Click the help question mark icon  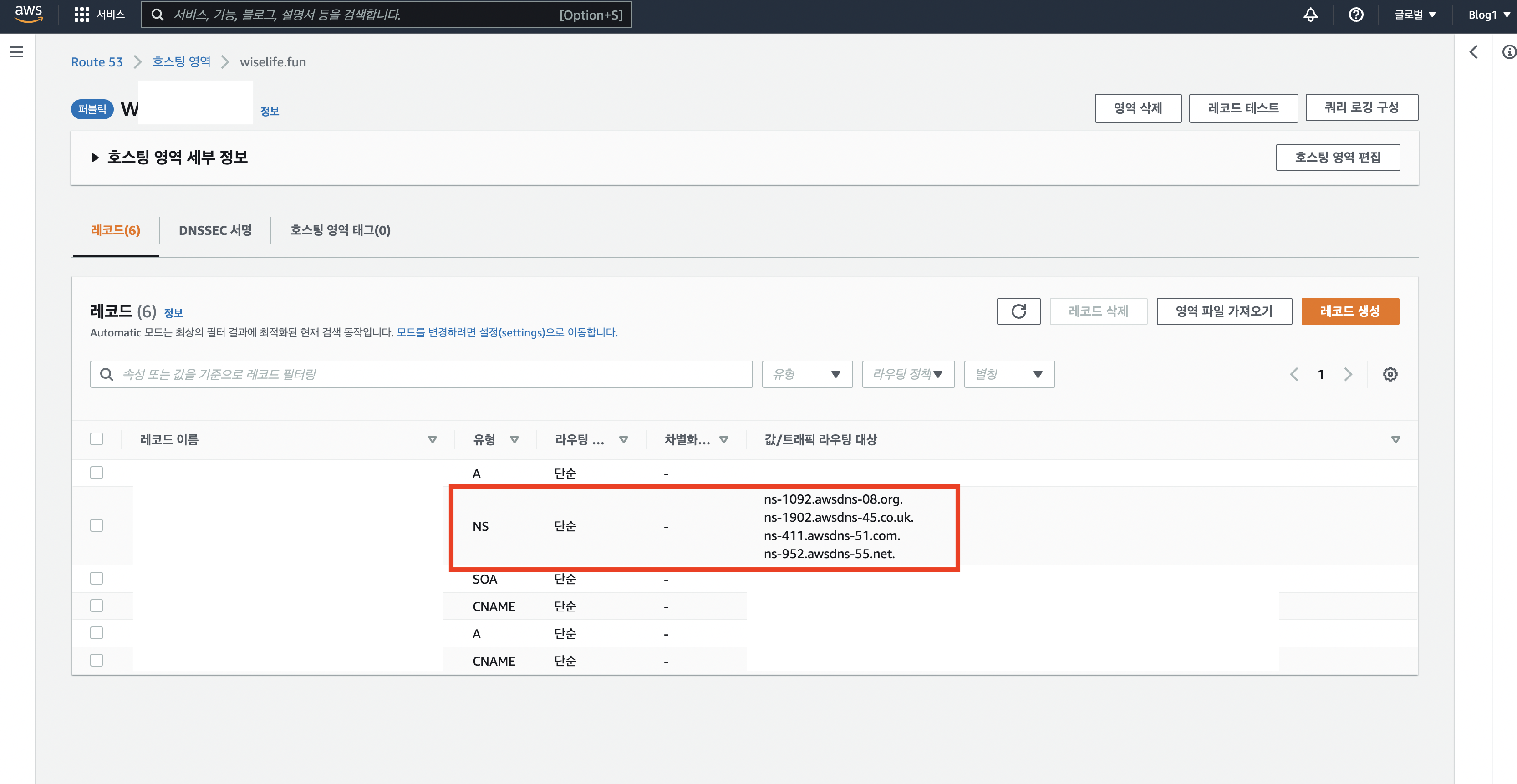click(1356, 15)
